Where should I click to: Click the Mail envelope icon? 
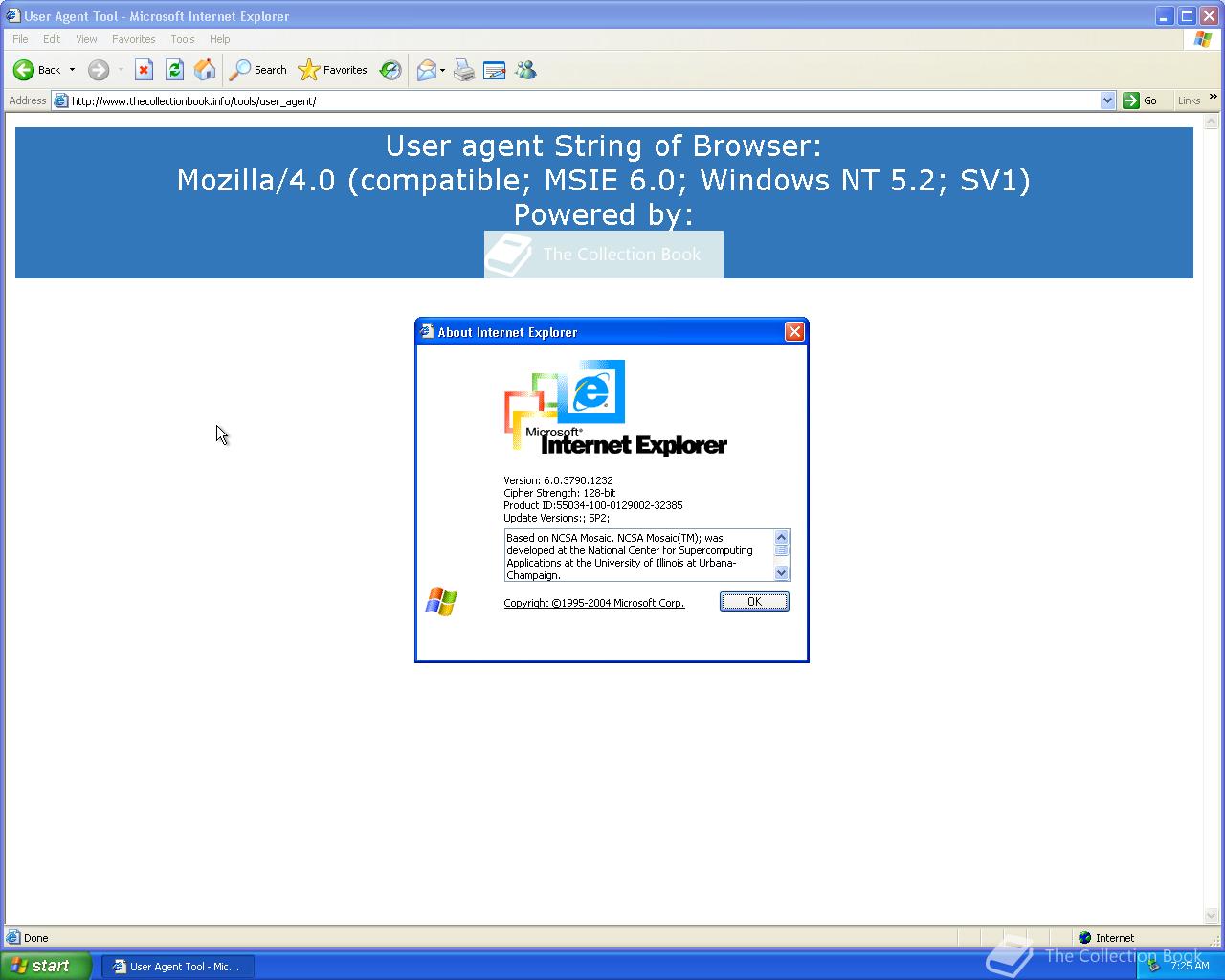pyautogui.click(x=427, y=70)
